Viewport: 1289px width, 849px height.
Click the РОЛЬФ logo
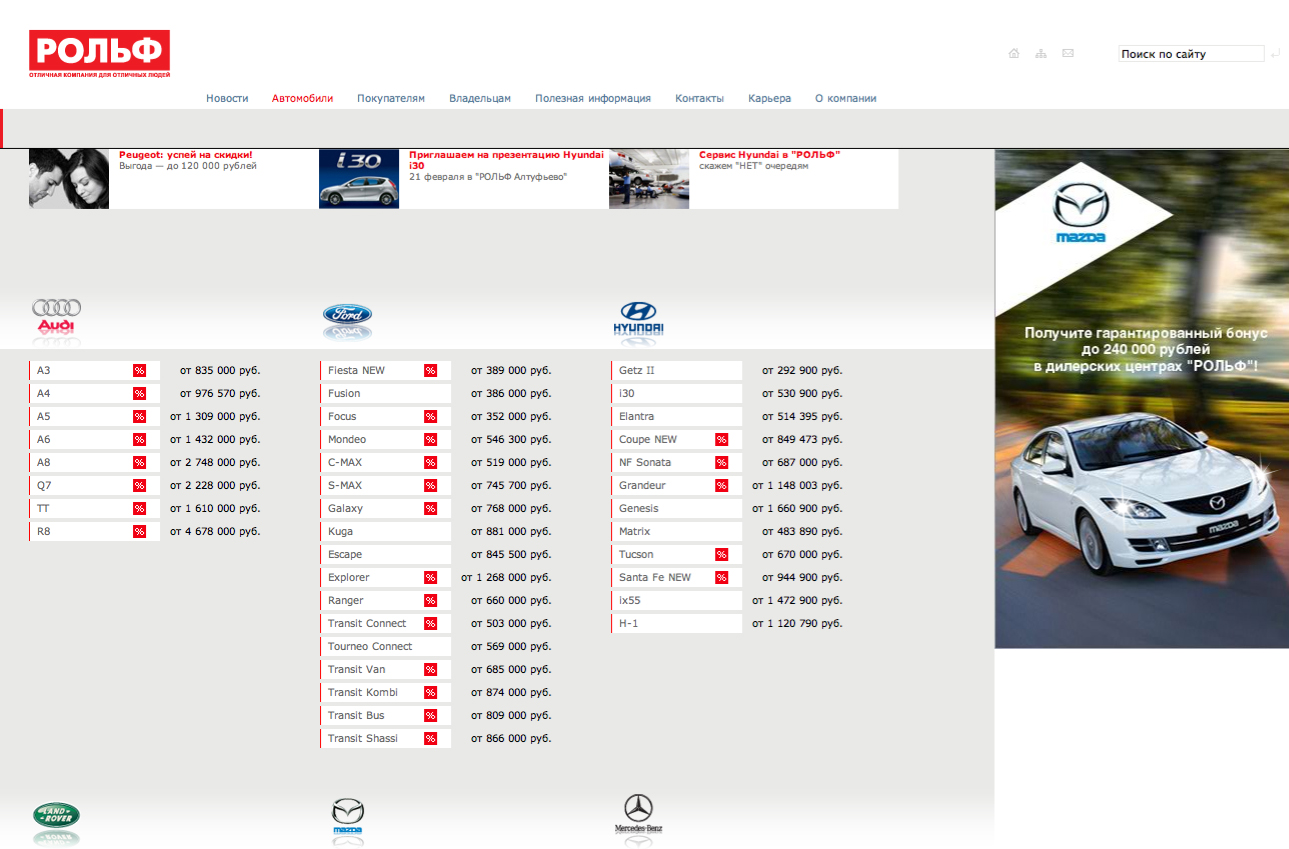99,54
